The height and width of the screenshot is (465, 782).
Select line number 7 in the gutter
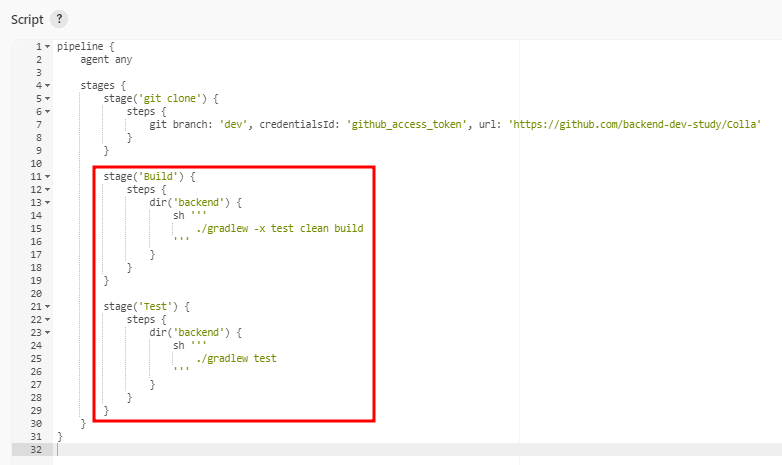(39, 124)
